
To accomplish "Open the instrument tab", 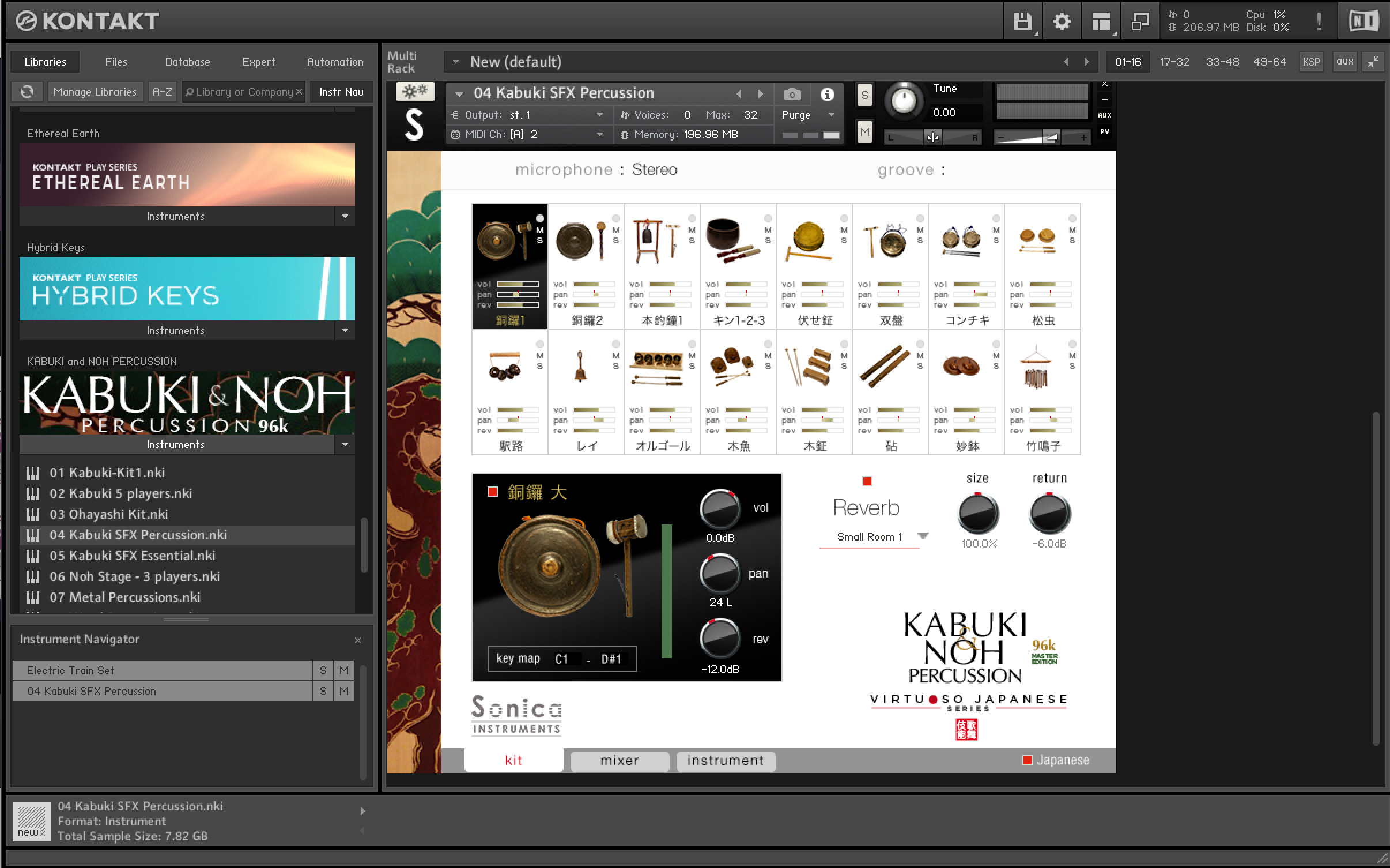I will [x=726, y=761].
